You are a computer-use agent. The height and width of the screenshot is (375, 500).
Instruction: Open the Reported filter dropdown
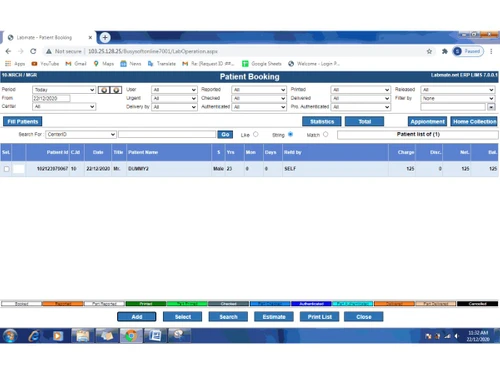pos(259,90)
